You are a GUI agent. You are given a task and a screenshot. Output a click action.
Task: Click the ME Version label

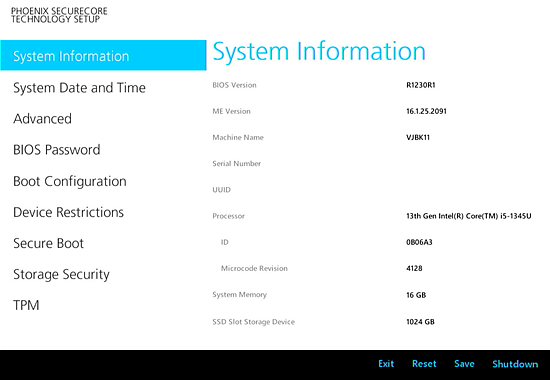(x=232, y=111)
